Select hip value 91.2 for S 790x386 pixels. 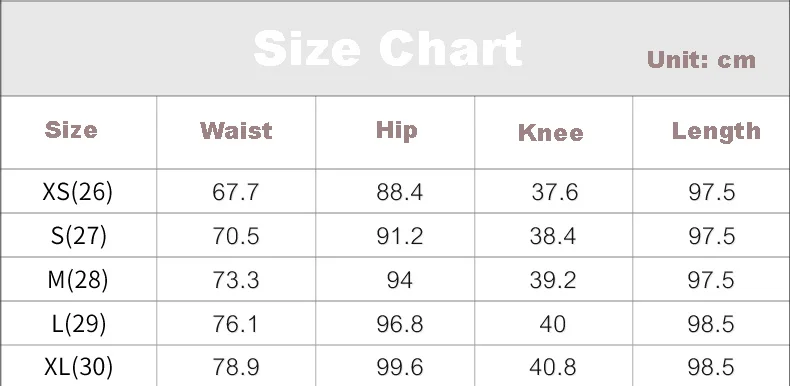(x=400, y=236)
